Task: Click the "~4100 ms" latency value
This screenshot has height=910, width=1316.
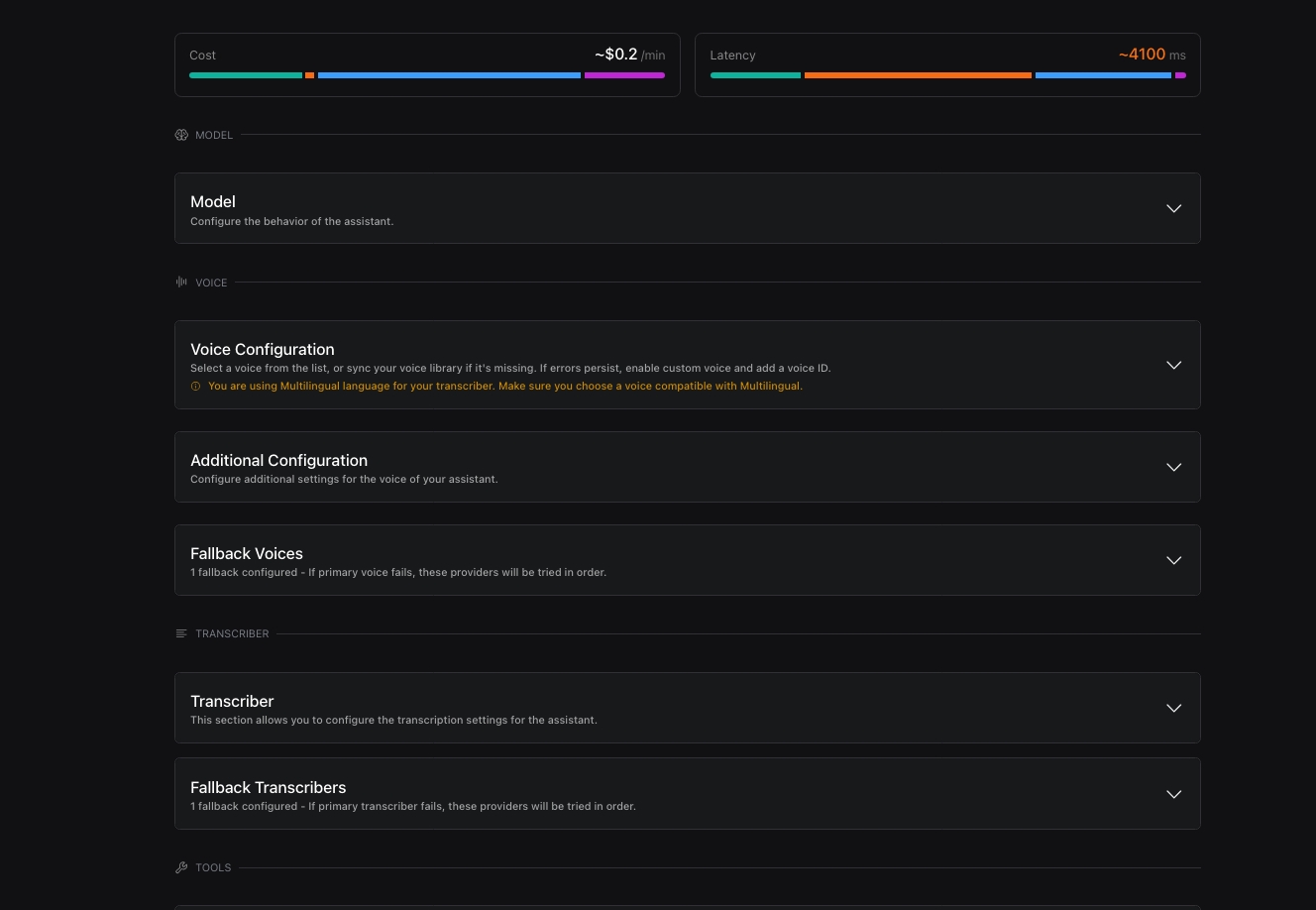Action: [1152, 55]
